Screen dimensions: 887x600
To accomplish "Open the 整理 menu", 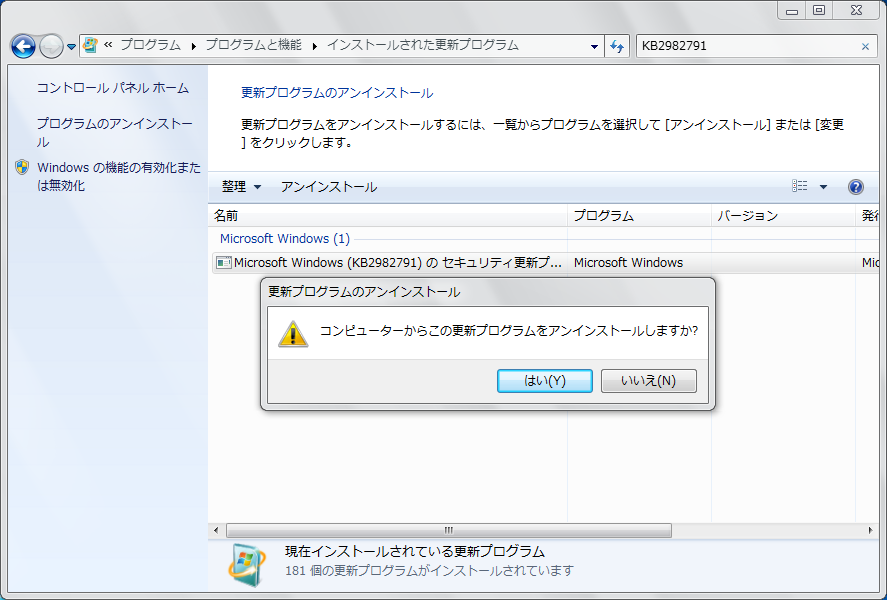I will coord(242,187).
